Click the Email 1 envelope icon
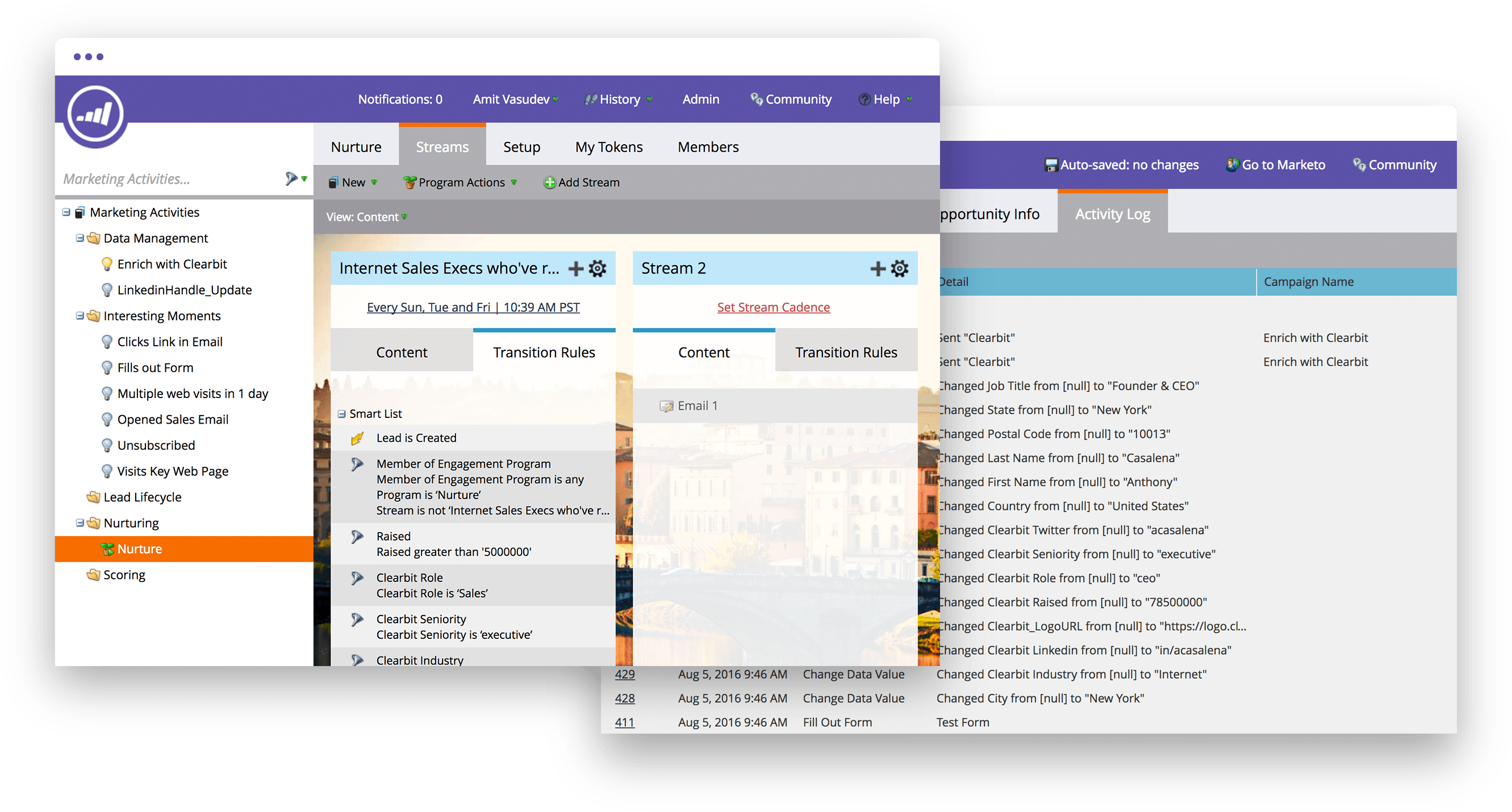 [666, 407]
